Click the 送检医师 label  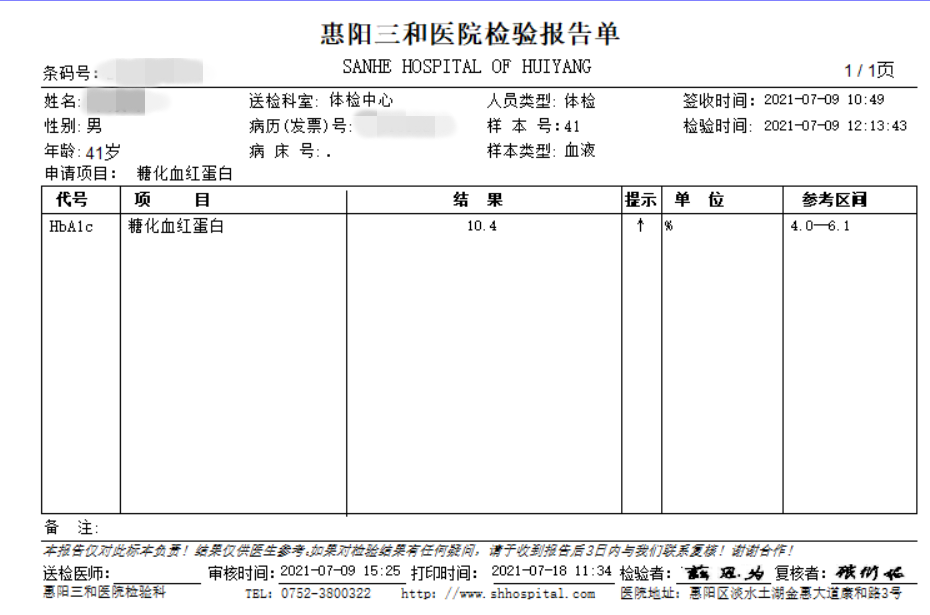[x=77, y=573]
